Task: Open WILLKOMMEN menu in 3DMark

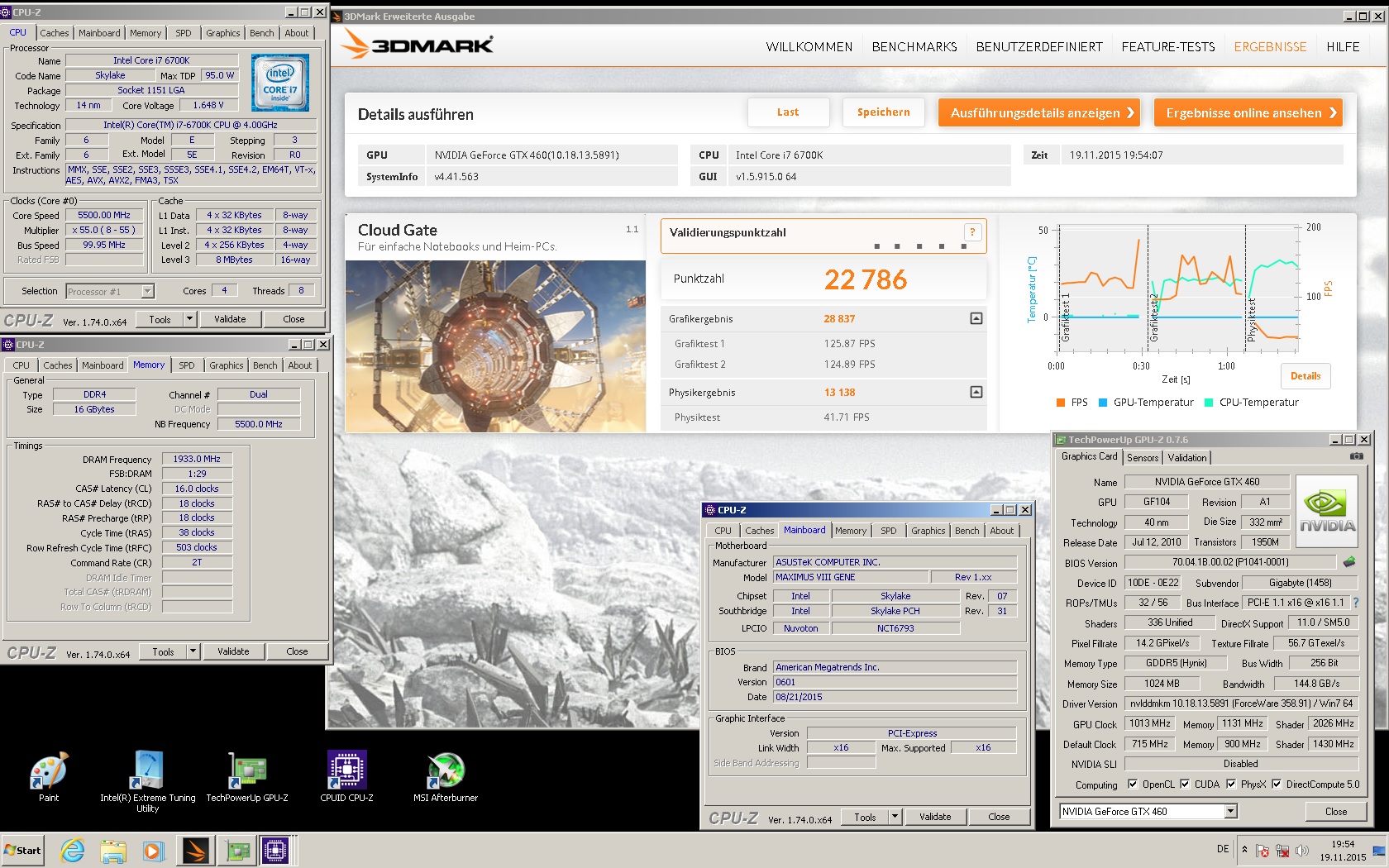Action: (x=809, y=47)
